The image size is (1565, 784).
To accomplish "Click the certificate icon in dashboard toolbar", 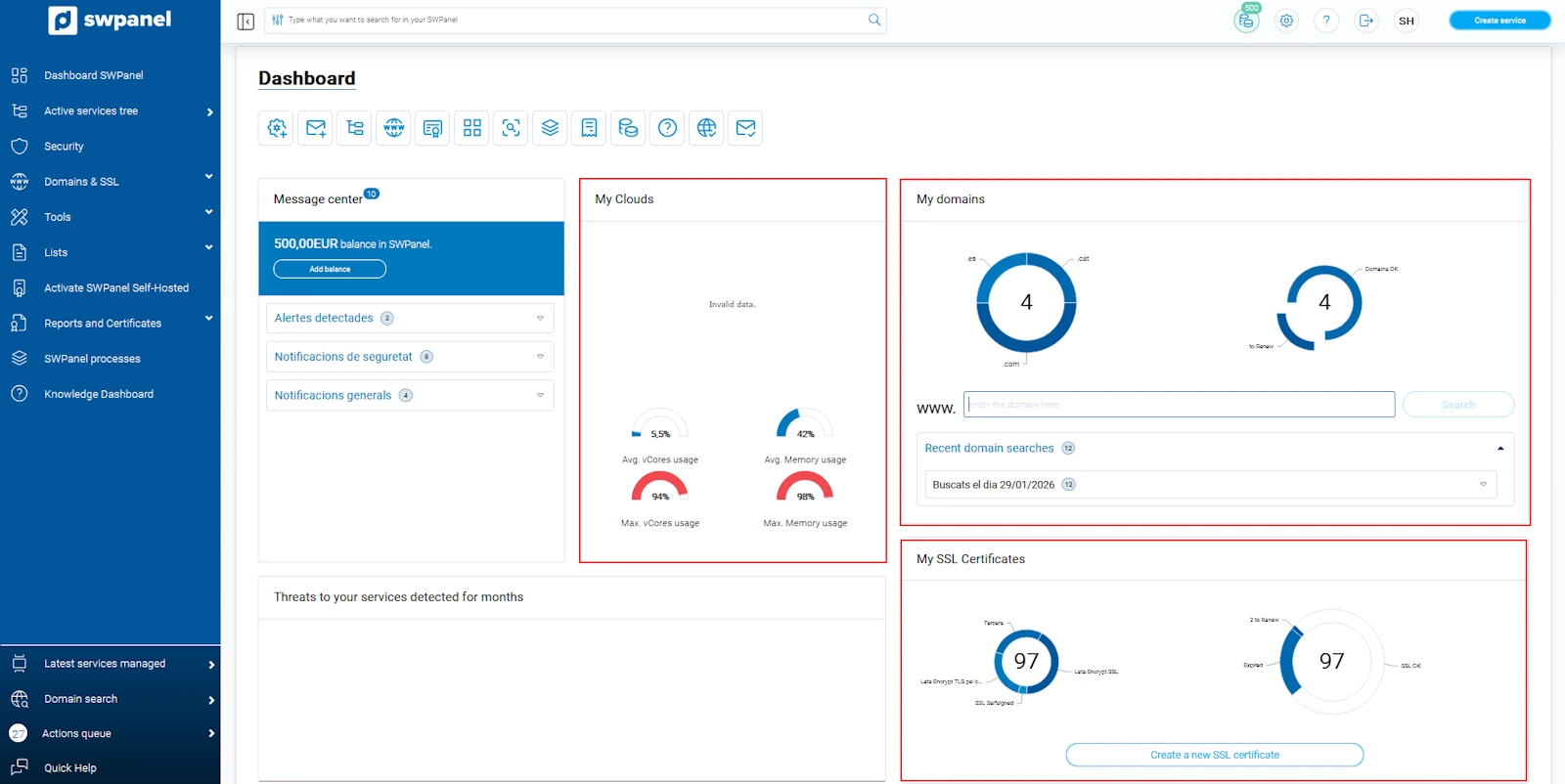I will 433,128.
